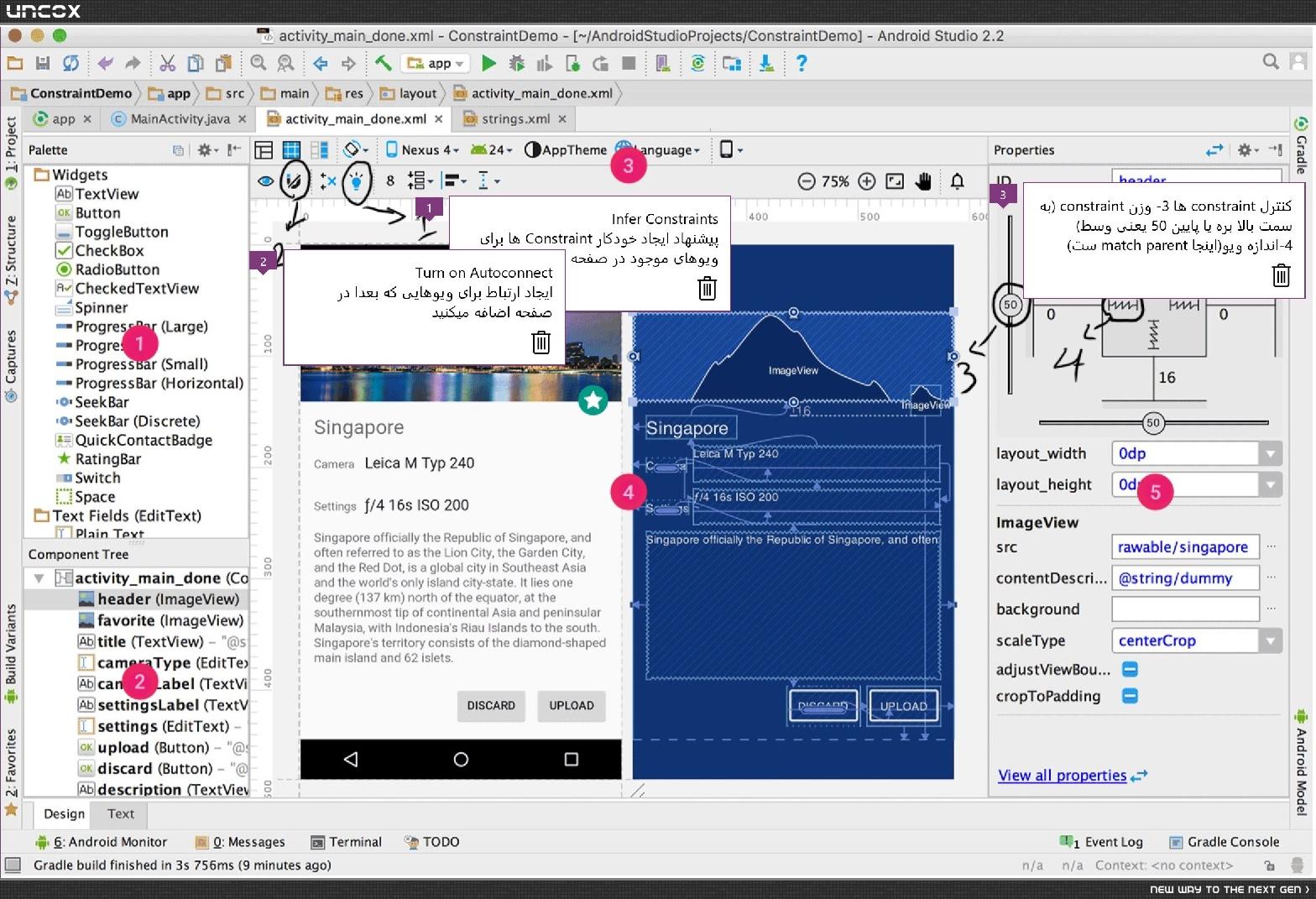The width and height of the screenshot is (1316, 899).
Task: Click the contentDescription input field
Action: pyautogui.click(x=1185, y=578)
